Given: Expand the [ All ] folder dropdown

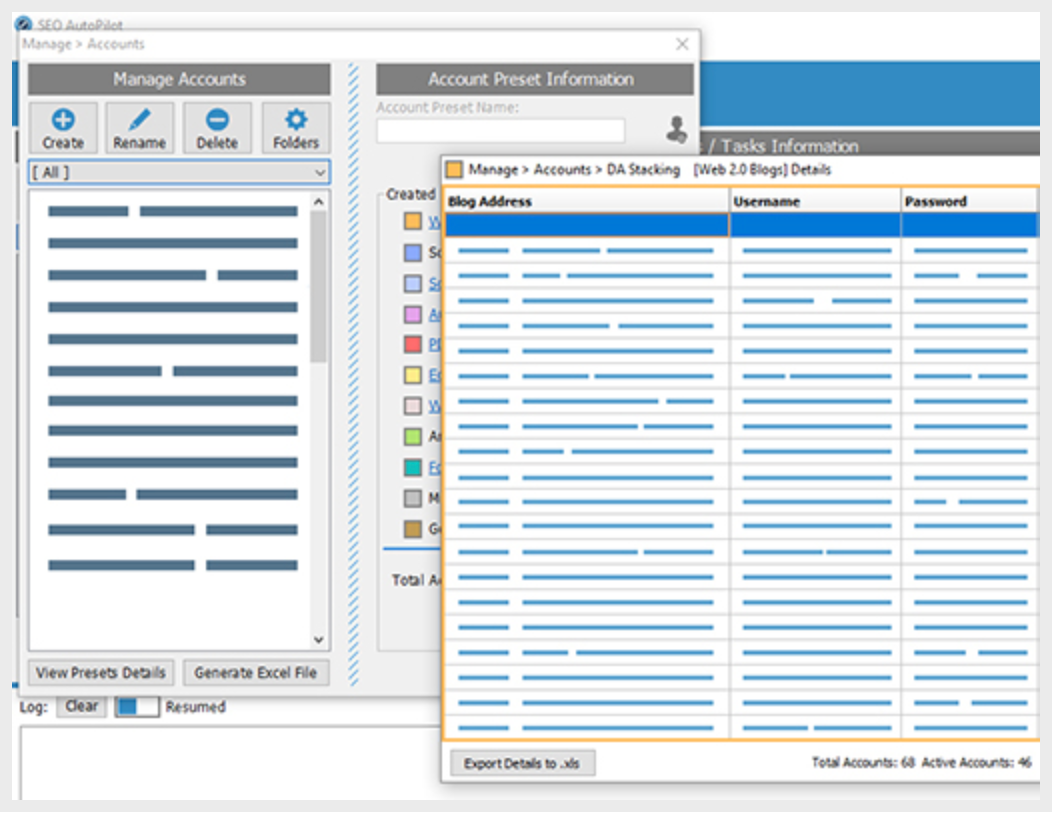Looking at the screenshot, I should (x=179, y=173).
